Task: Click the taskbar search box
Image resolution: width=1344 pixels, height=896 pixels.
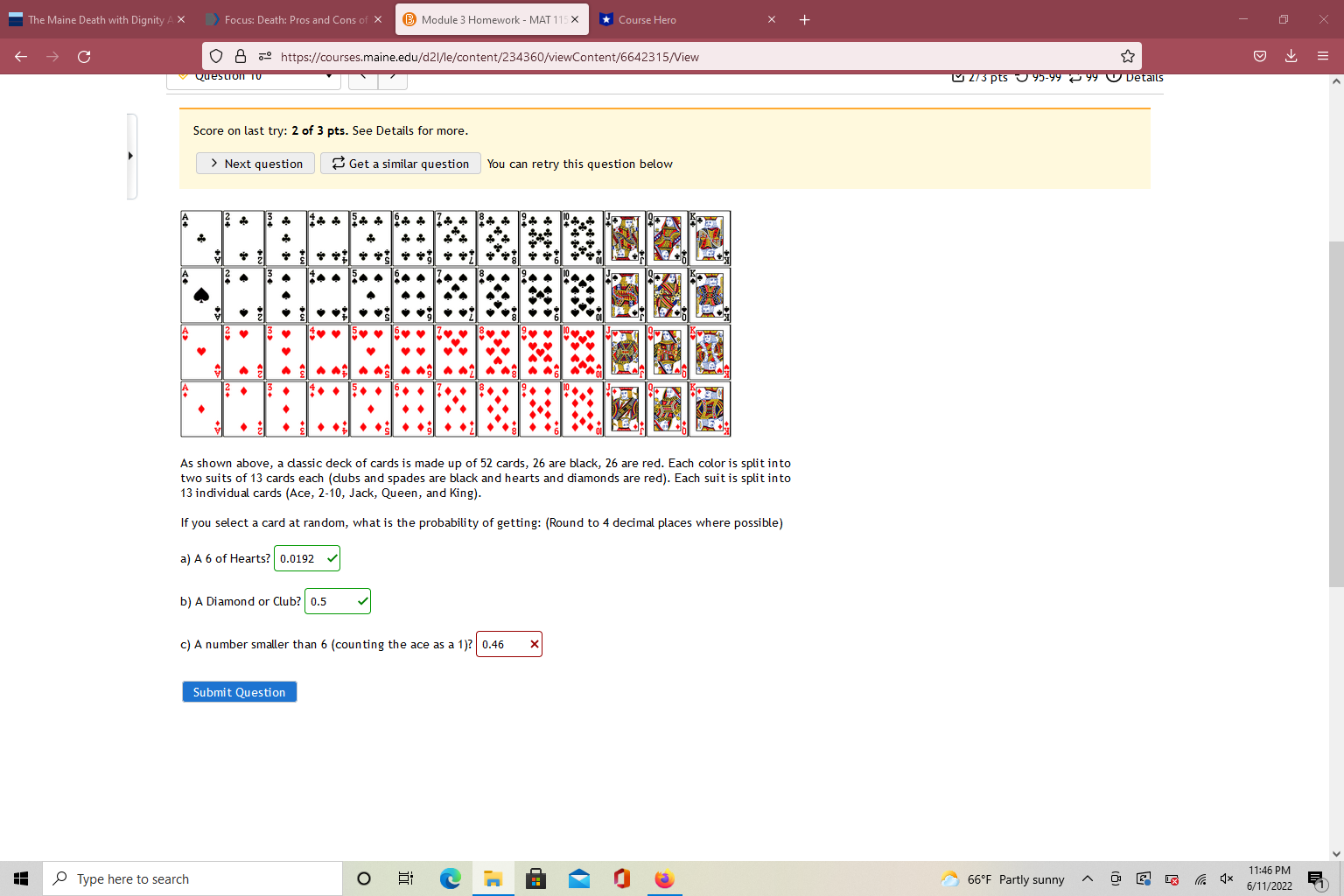Action: click(x=192, y=878)
